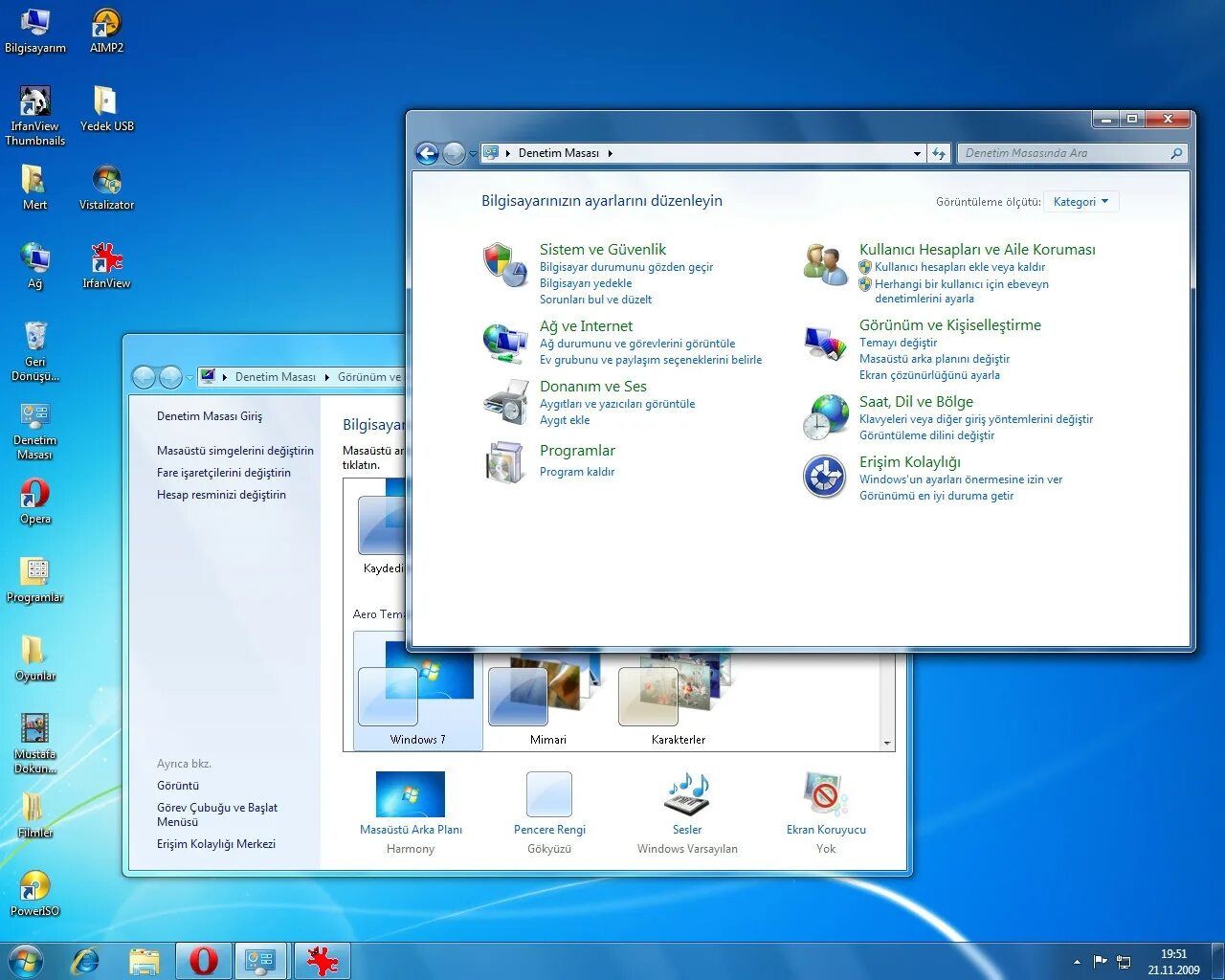Open the Görüntüleme ölçütü Kategori dropdown
Viewport: 1225px width, 980px height.
pos(1081,202)
